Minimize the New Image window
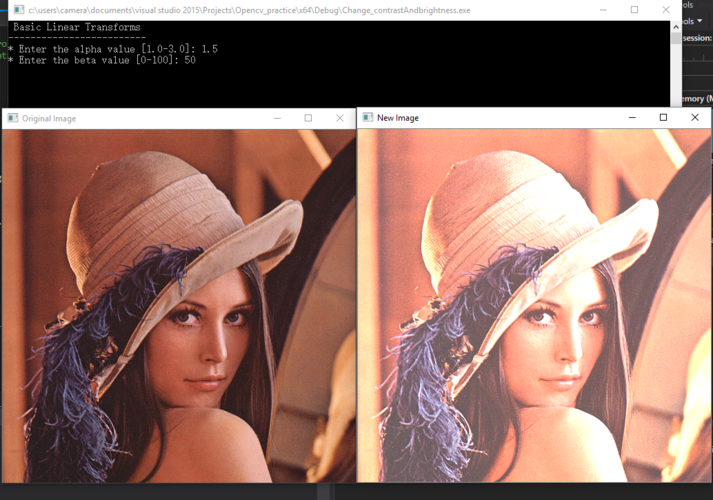The height and width of the screenshot is (500, 713). 632,117
